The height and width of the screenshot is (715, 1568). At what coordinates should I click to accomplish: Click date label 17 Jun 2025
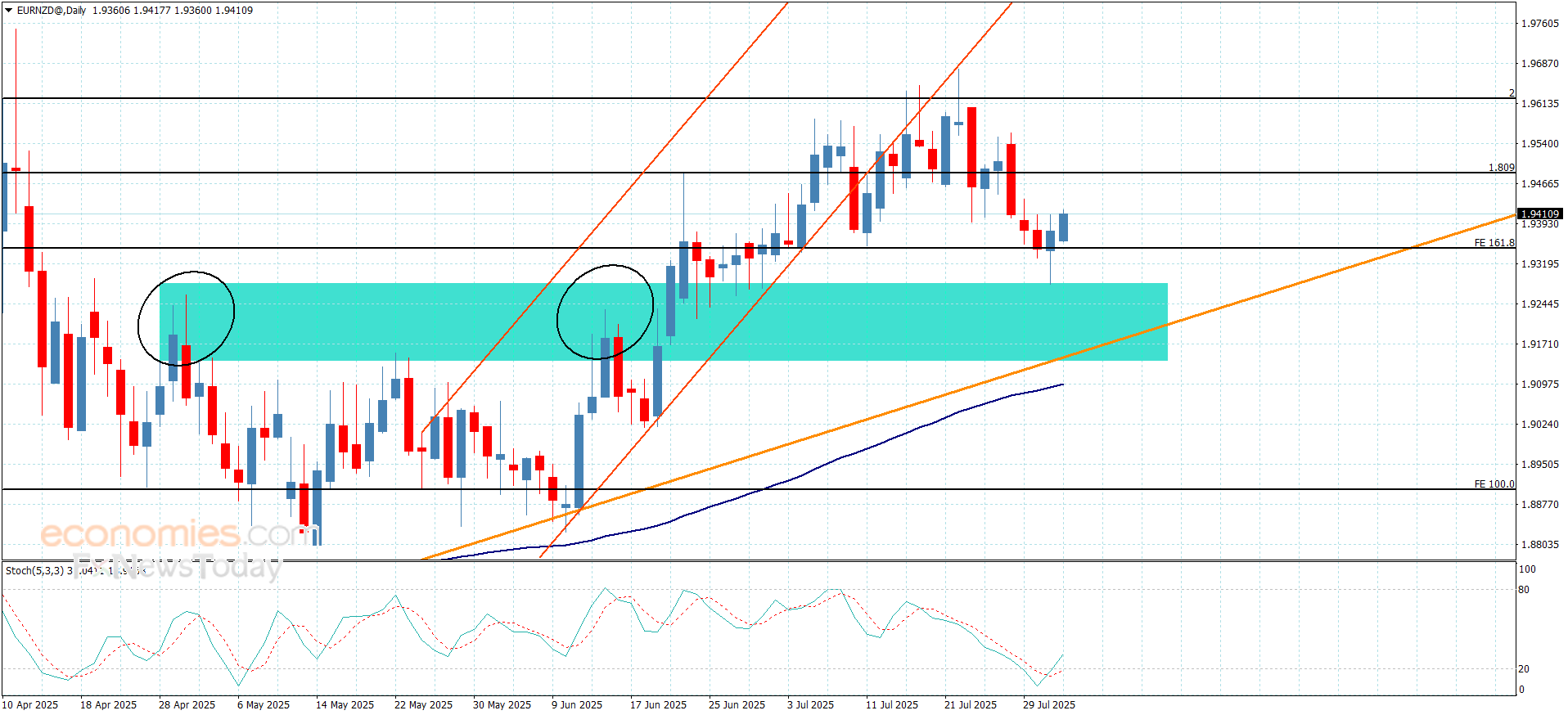point(659,705)
